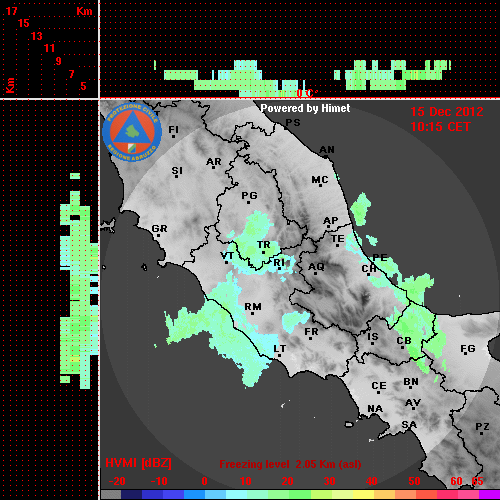Select the PE city label on the coast

380,257
